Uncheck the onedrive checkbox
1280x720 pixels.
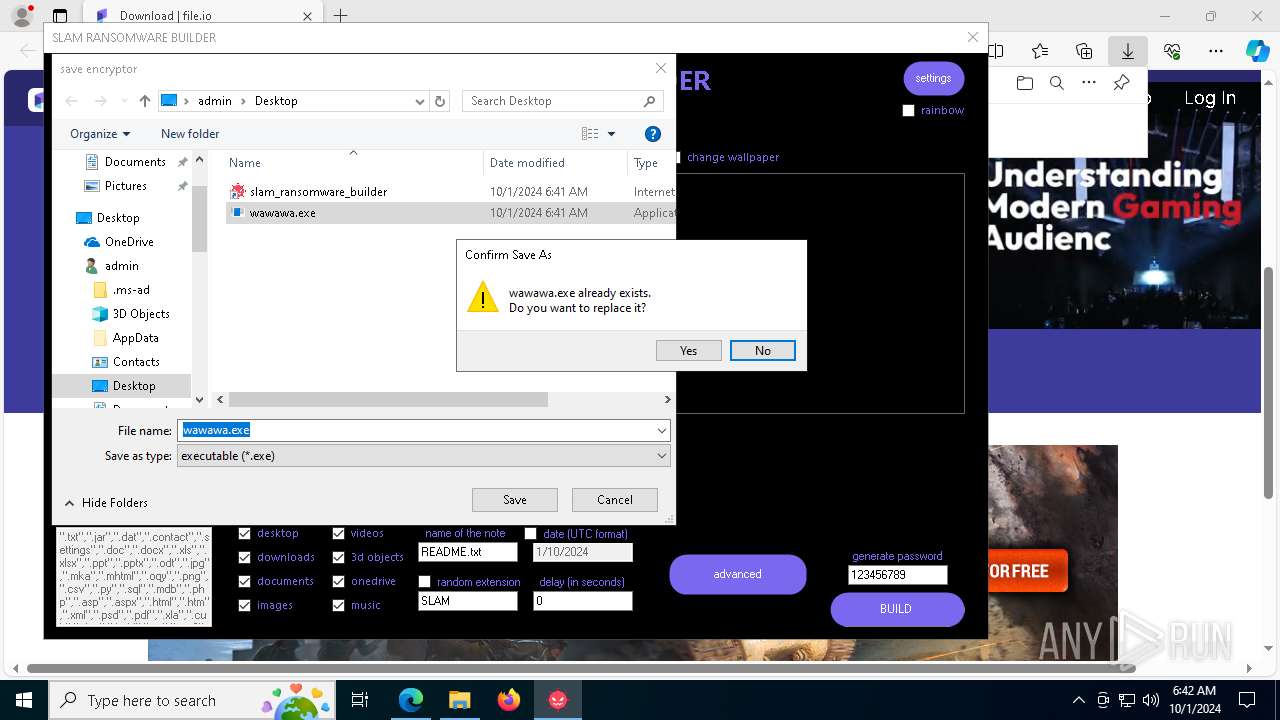(338, 582)
